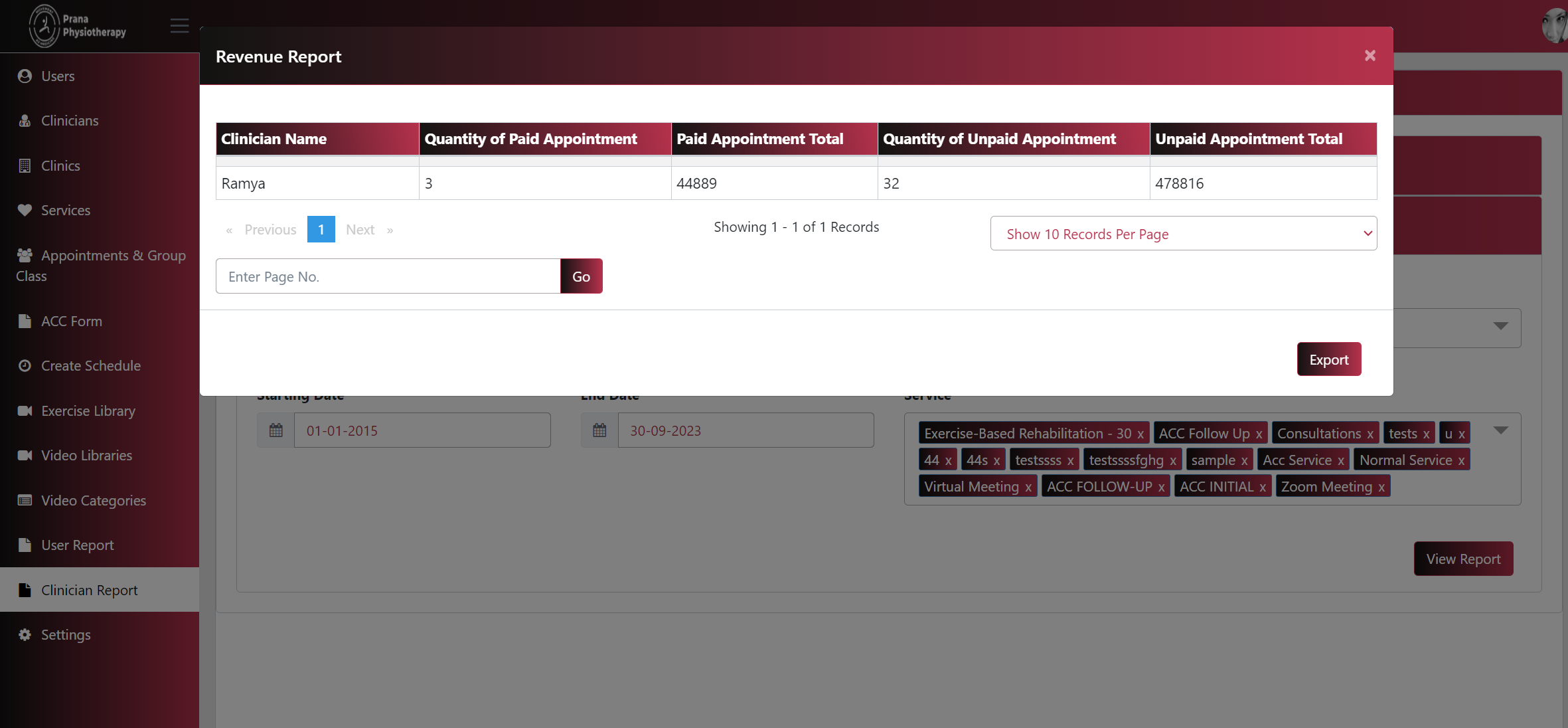Remove the Zoom Meeting service tag
This screenshot has width=1568, height=728.
(x=1381, y=488)
